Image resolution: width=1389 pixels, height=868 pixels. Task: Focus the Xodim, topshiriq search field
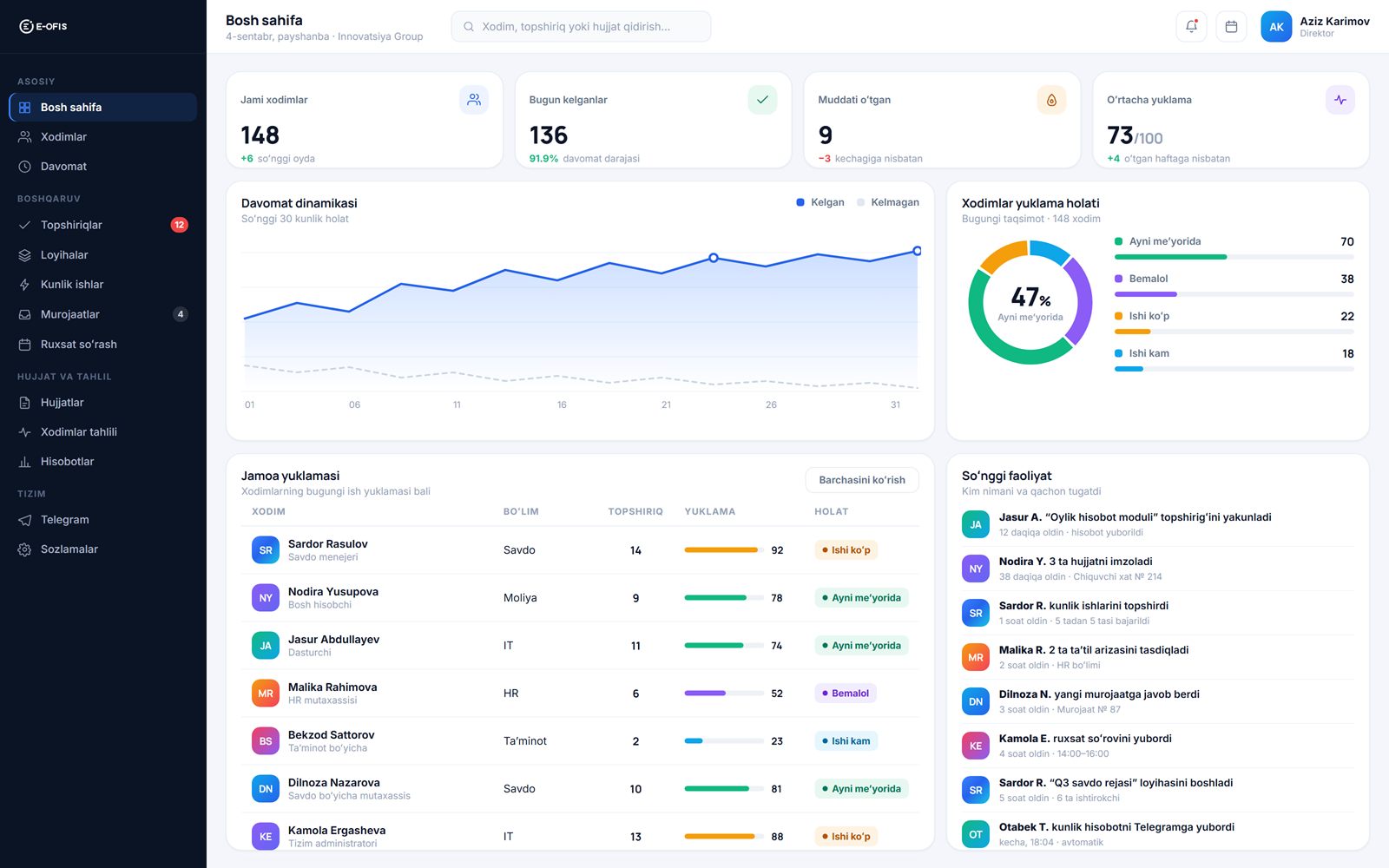click(x=581, y=27)
